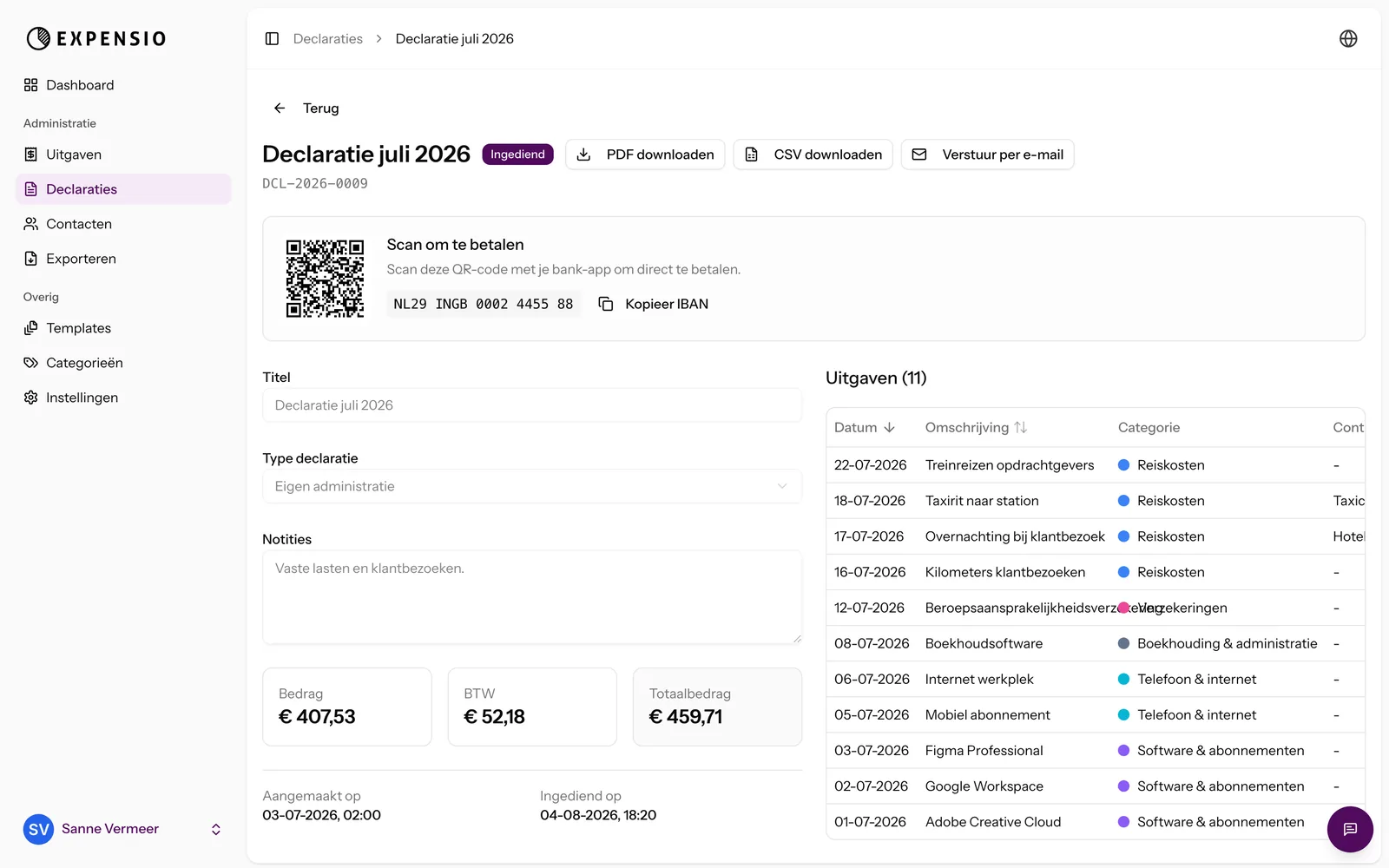Select Declaraties in the sidebar
1389x868 pixels.
pyautogui.click(x=123, y=189)
